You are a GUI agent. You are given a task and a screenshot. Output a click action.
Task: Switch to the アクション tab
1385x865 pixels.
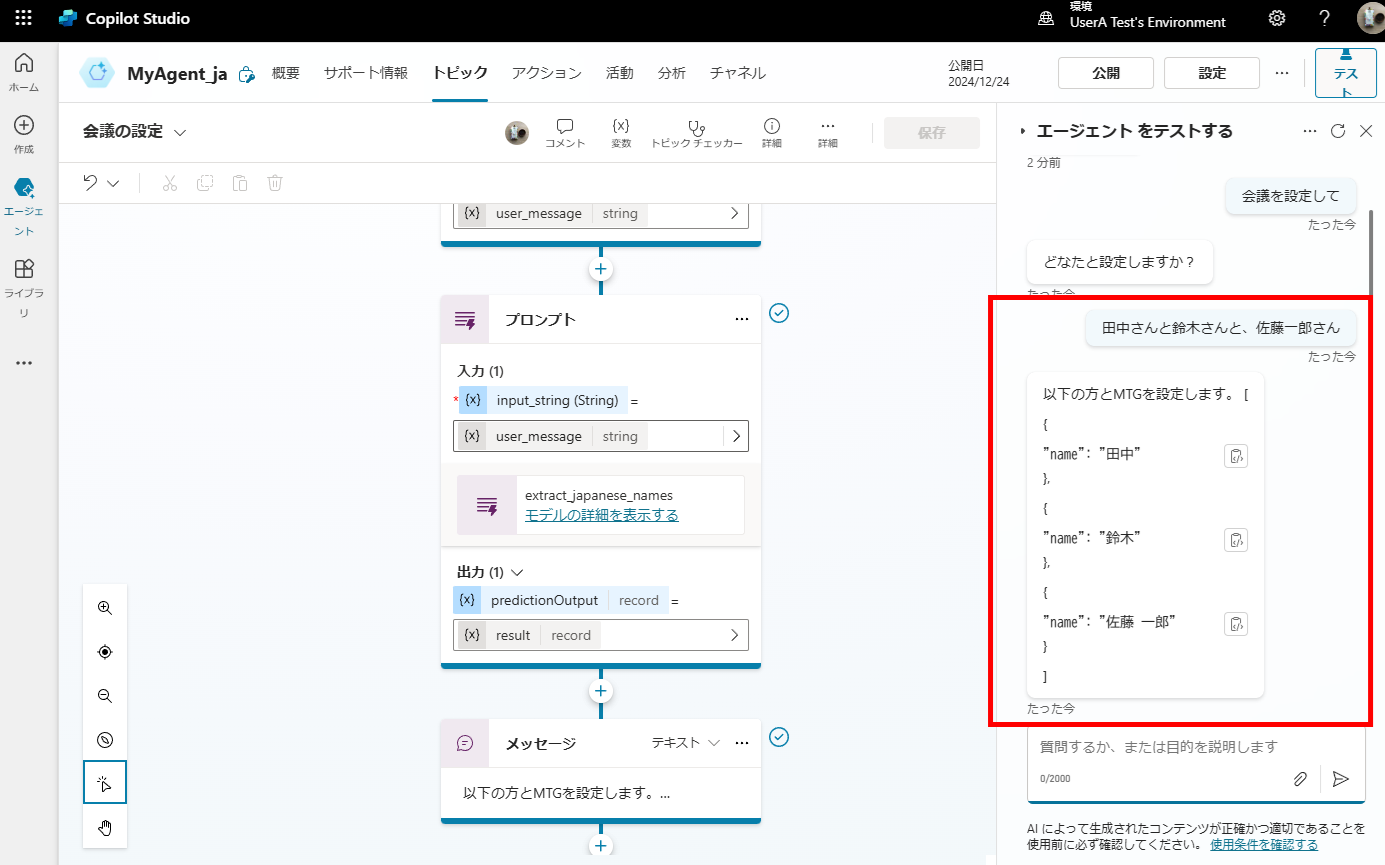point(546,73)
